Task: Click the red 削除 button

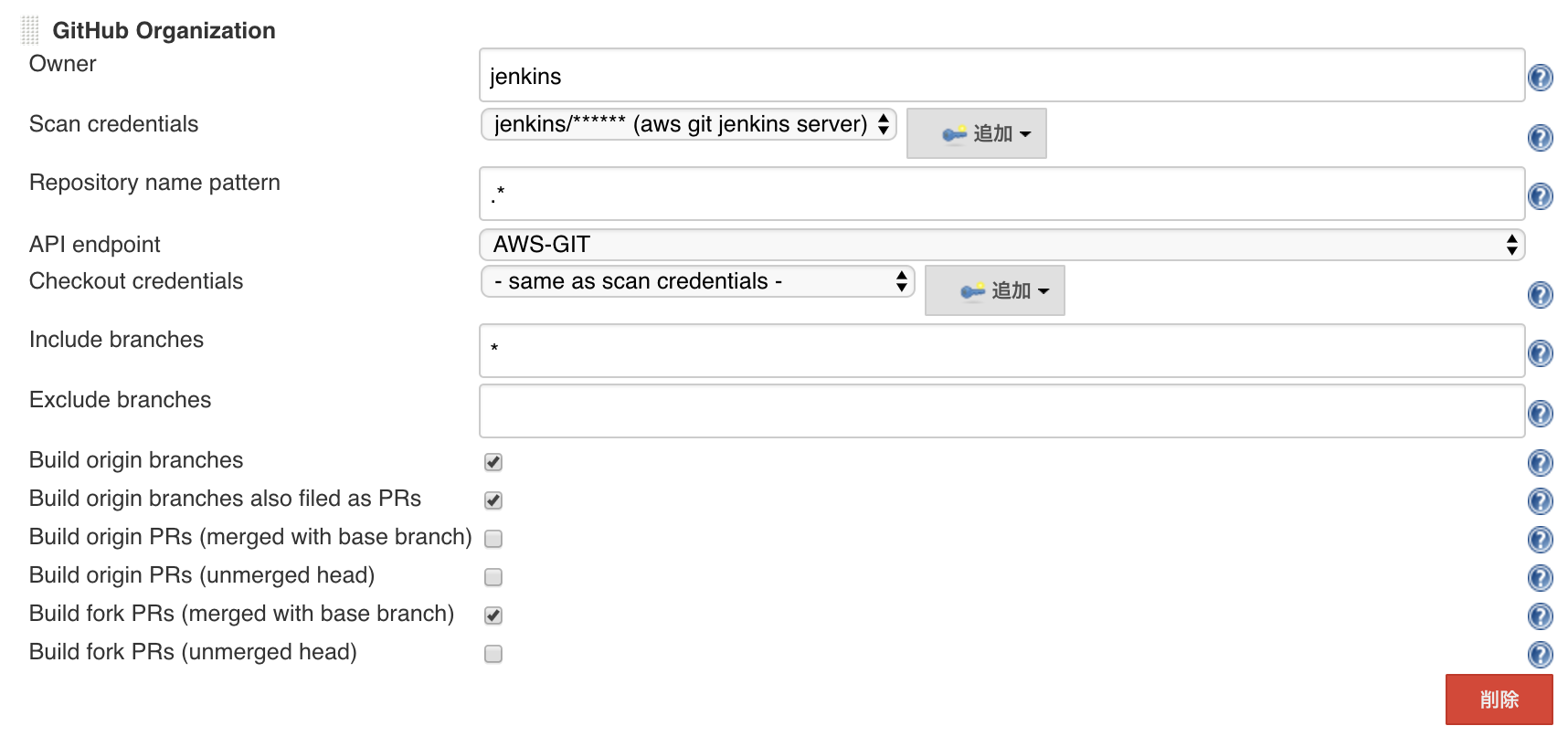Action: [1498, 699]
